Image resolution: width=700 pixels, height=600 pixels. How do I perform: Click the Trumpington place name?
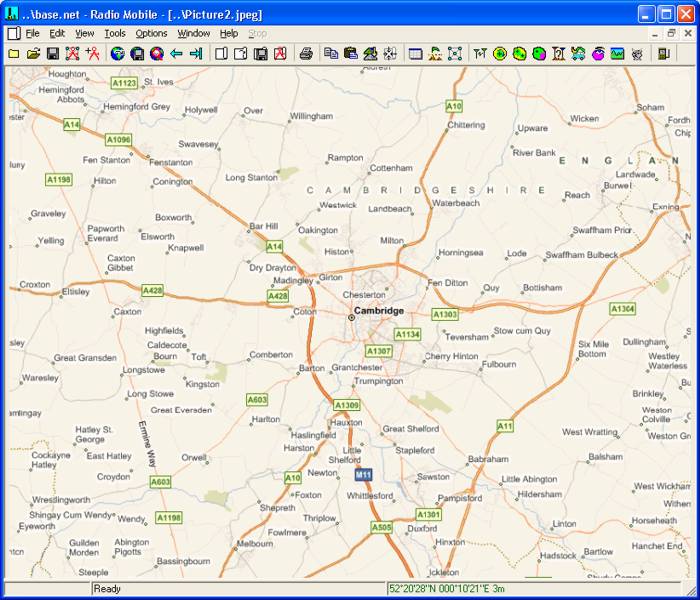pyautogui.click(x=379, y=381)
